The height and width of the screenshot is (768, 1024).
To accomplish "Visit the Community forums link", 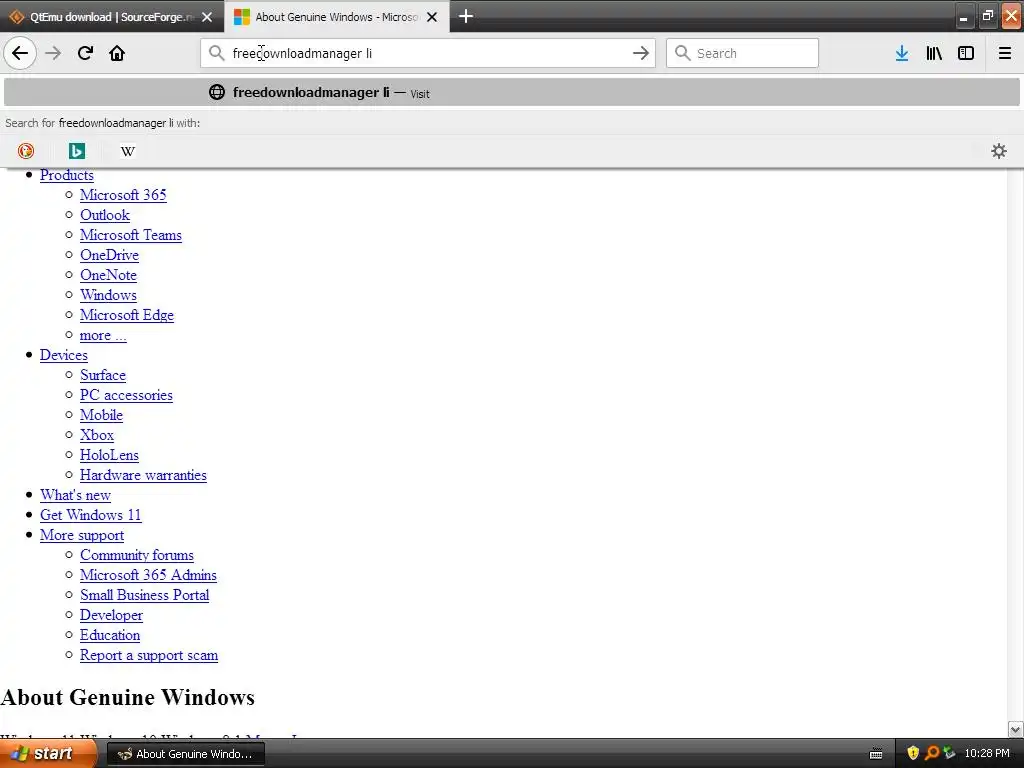I will 136,555.
